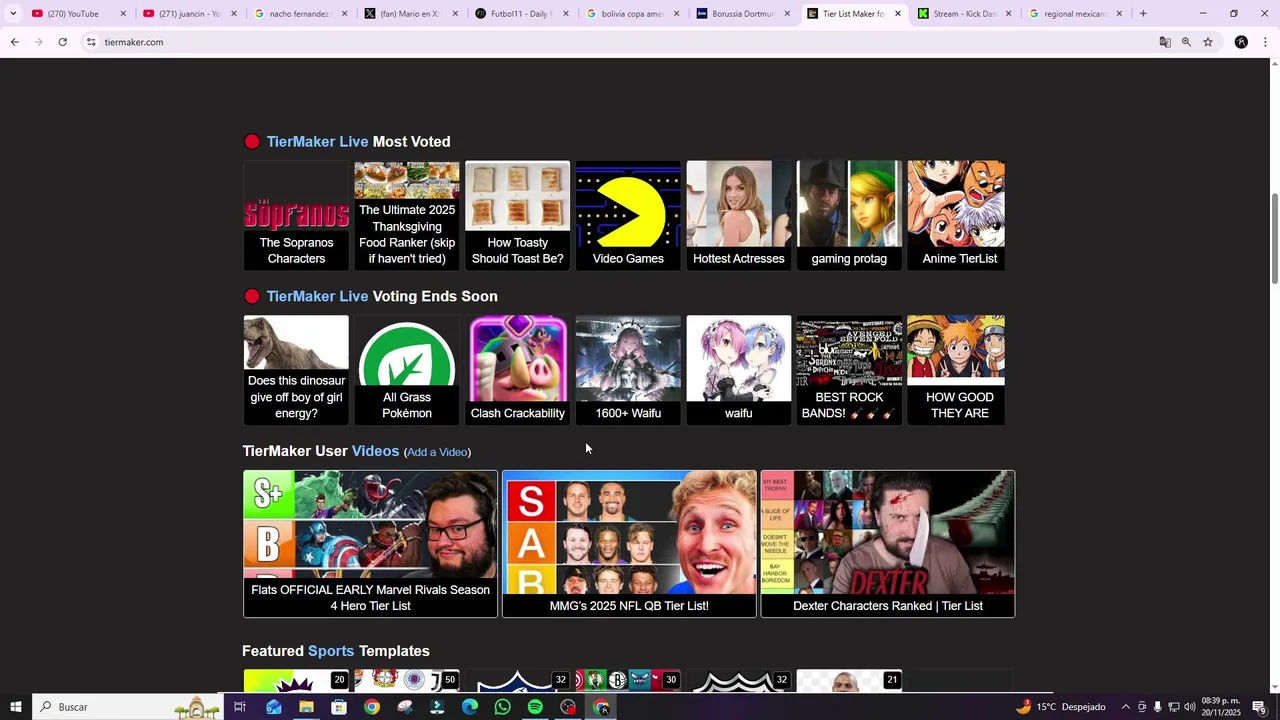Open the site information icon beside URL
This screenshot has height=720, width=1280.
90,42
